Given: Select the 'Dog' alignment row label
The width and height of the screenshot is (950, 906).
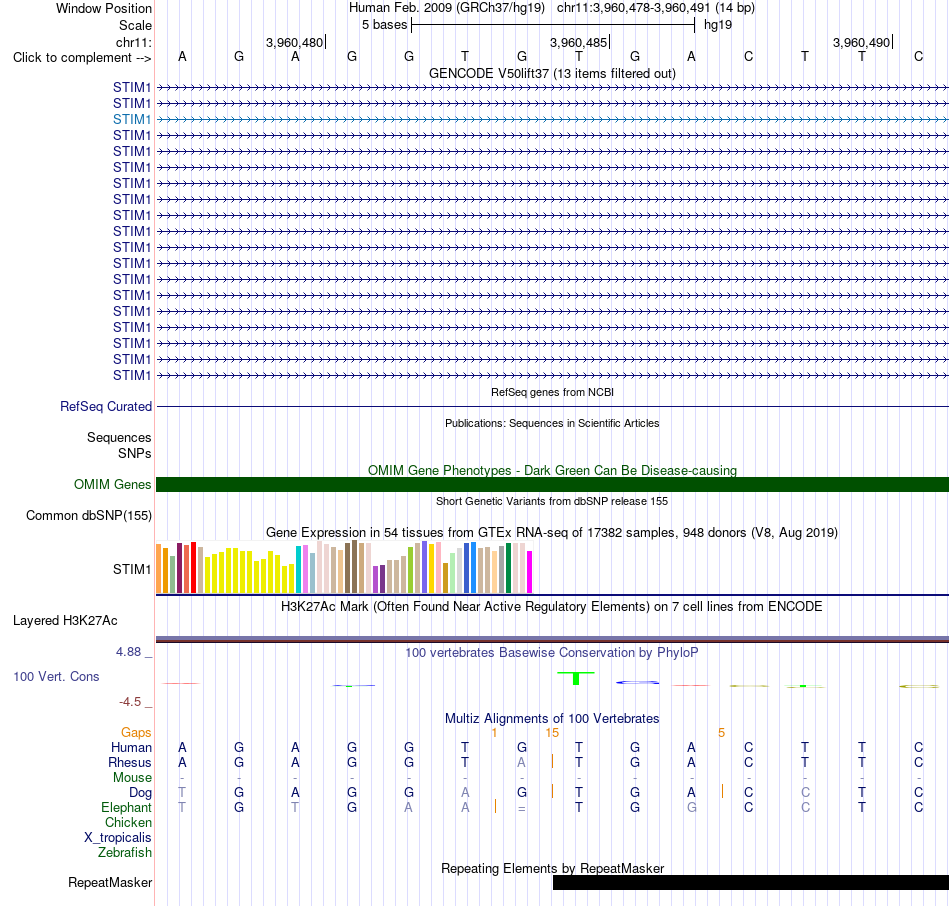Looking at the screenshot, I should pos(140,793).
